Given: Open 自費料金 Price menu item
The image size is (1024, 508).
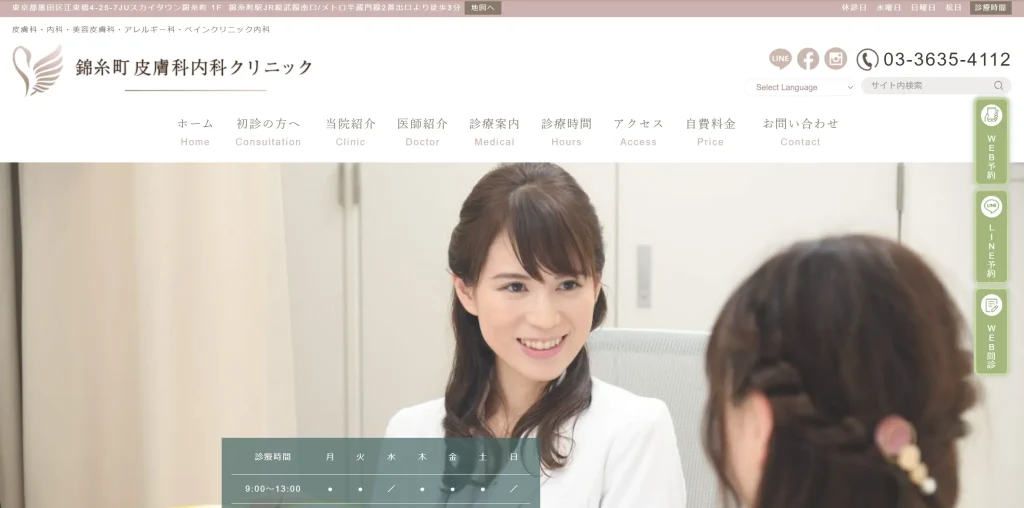Looking at the screenshot, I should coord(710,131).
